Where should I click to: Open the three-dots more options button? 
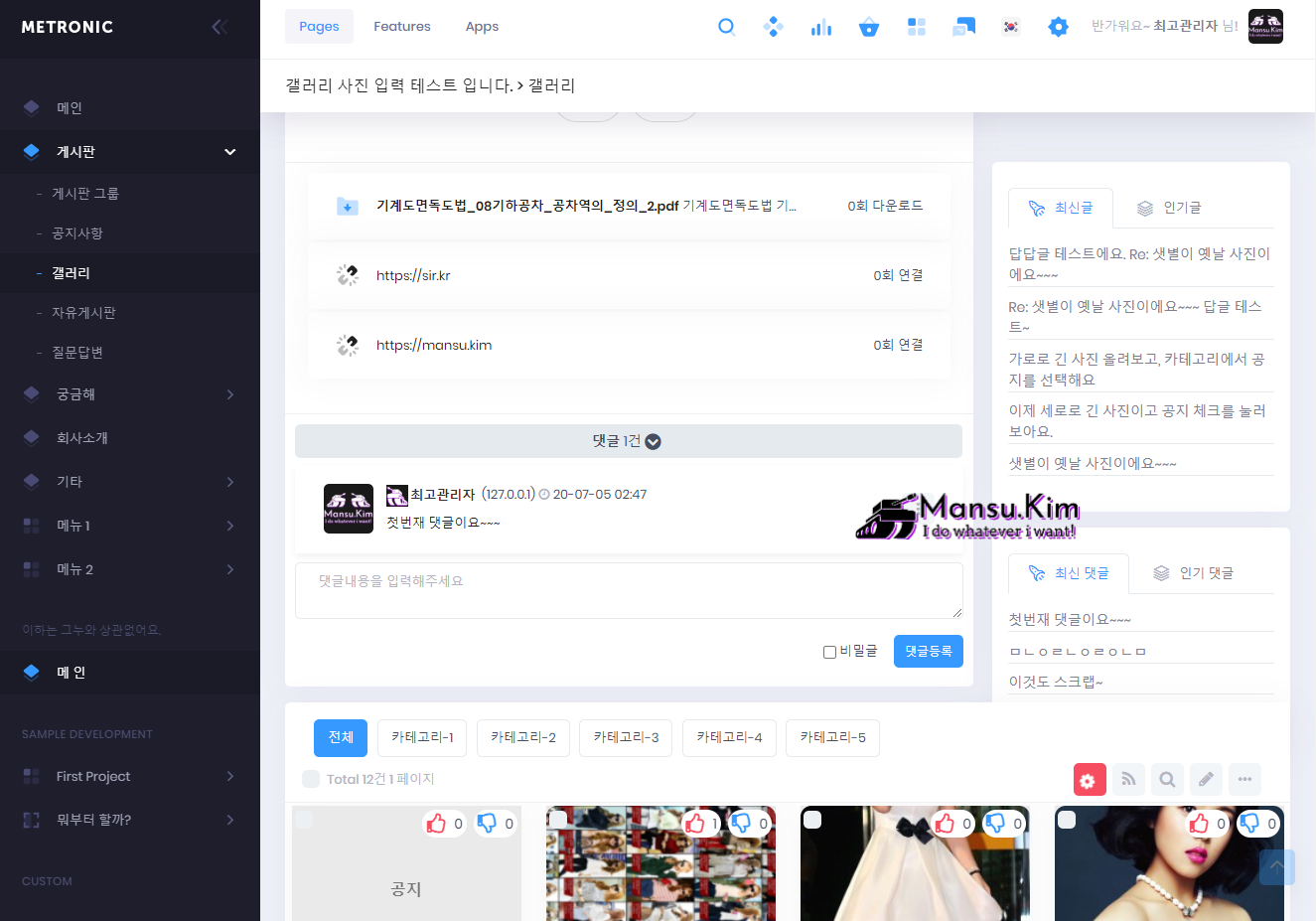[x=1244, y=780]
